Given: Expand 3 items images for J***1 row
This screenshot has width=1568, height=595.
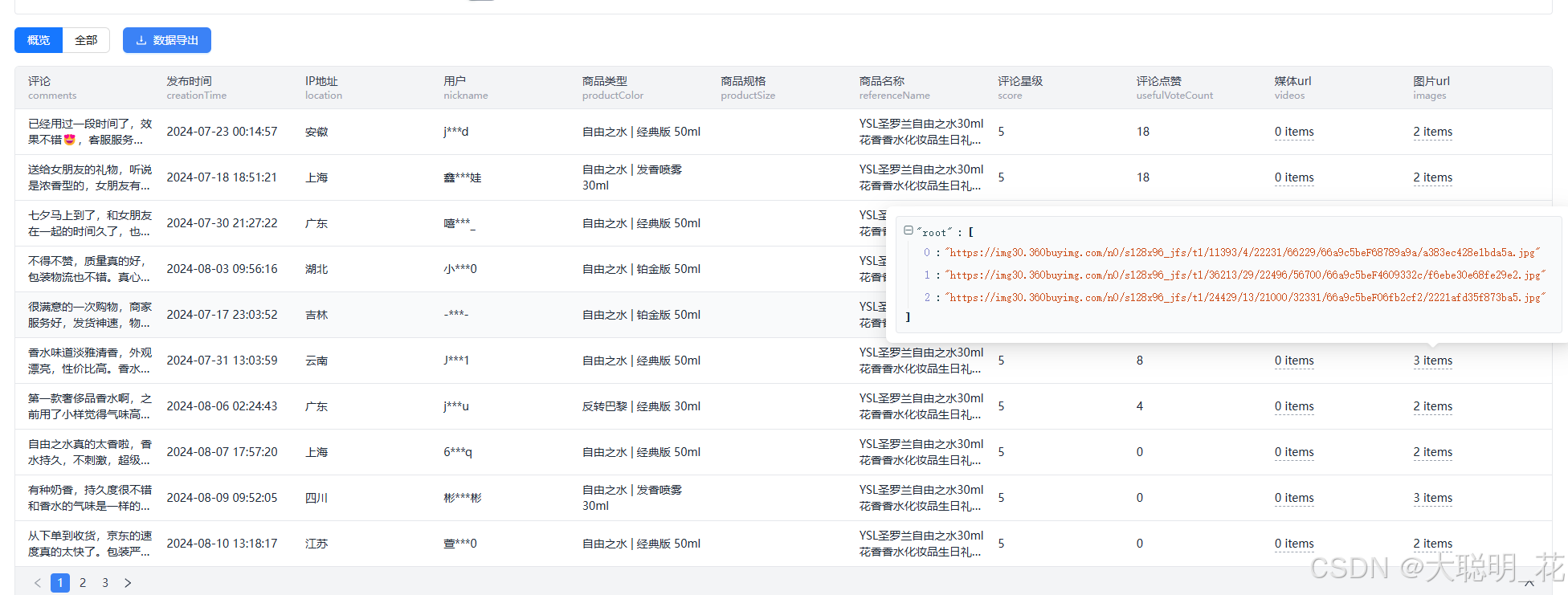Looking at the screenshot, I should [x=1432, y=361].
